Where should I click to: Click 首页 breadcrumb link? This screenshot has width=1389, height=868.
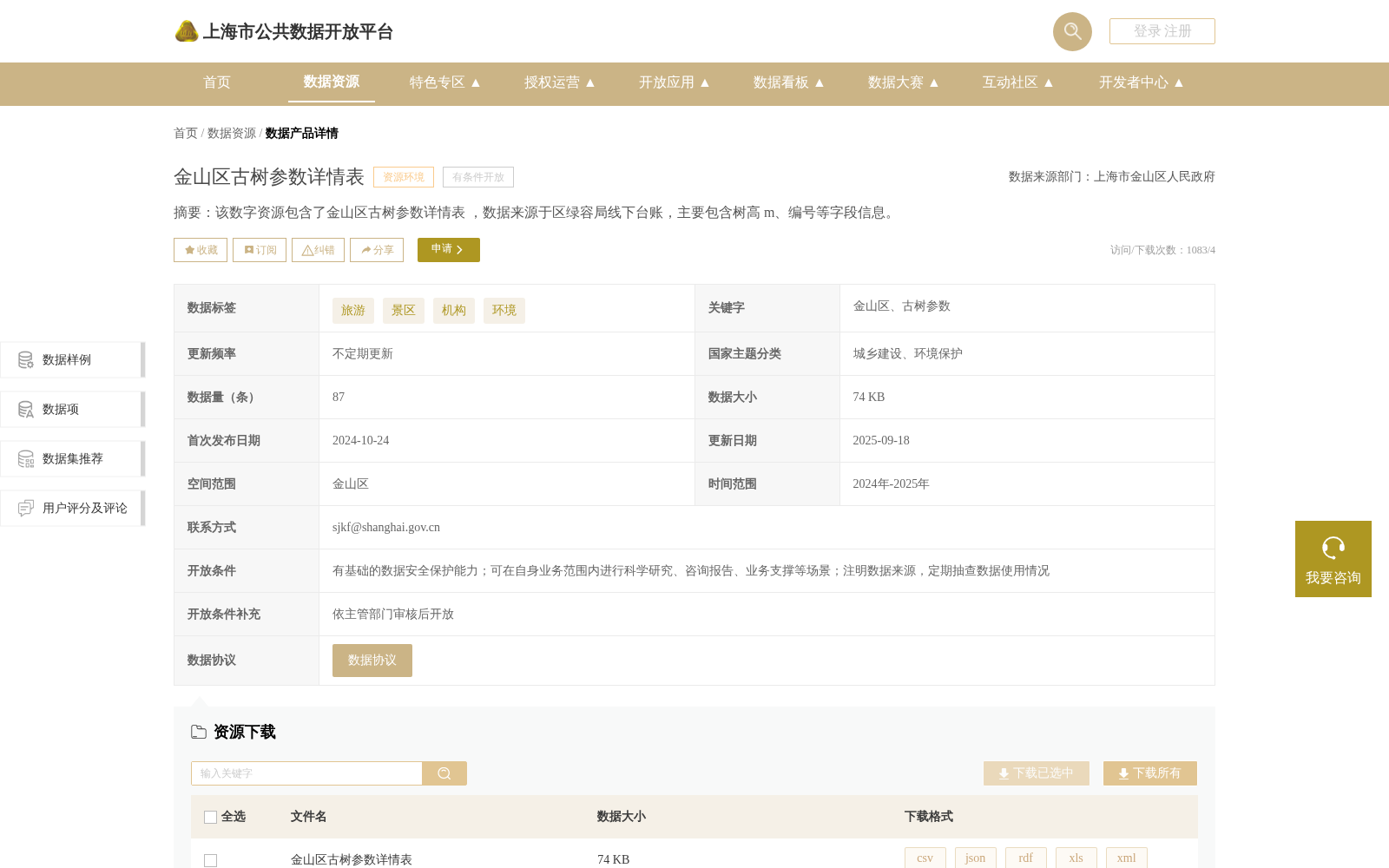(x=186, y=133)
